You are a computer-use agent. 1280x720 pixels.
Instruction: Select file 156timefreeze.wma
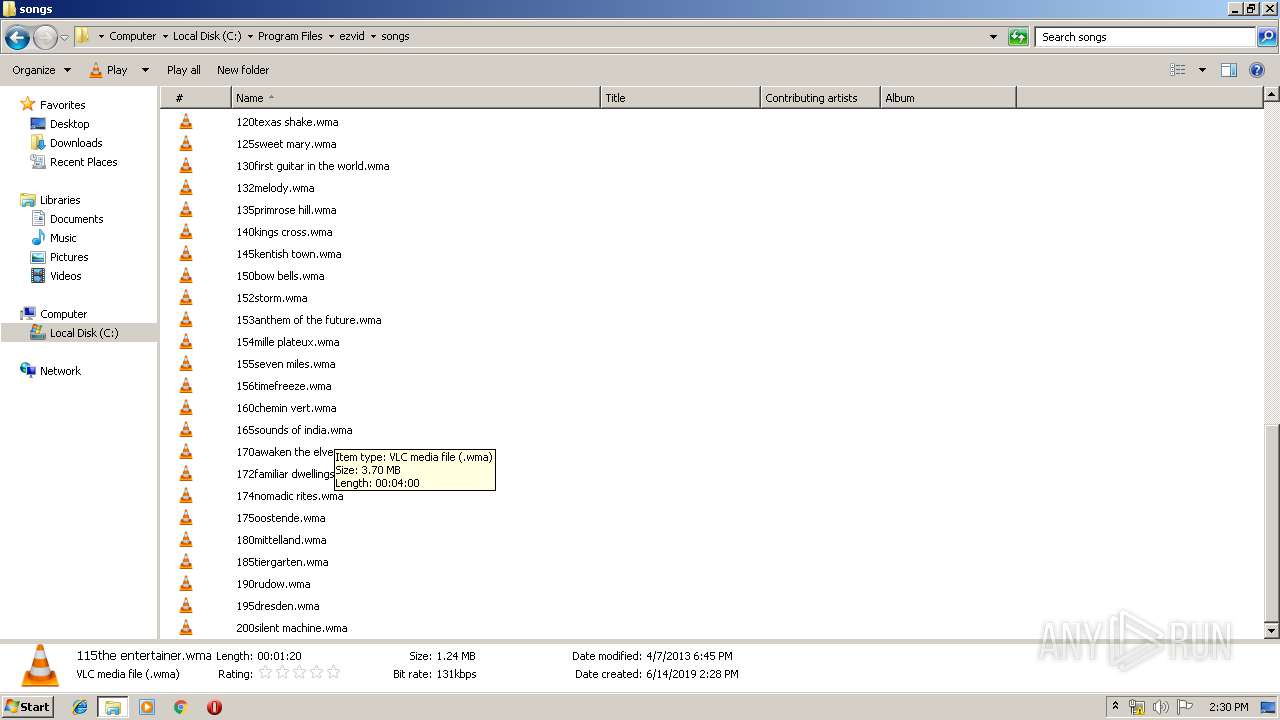tap(284, 386)
